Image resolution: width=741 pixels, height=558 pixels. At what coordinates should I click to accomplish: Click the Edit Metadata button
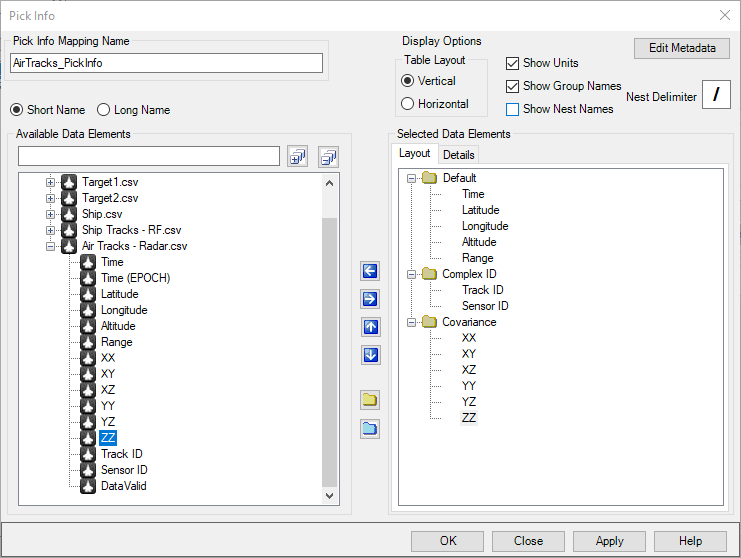click(682, 48)
